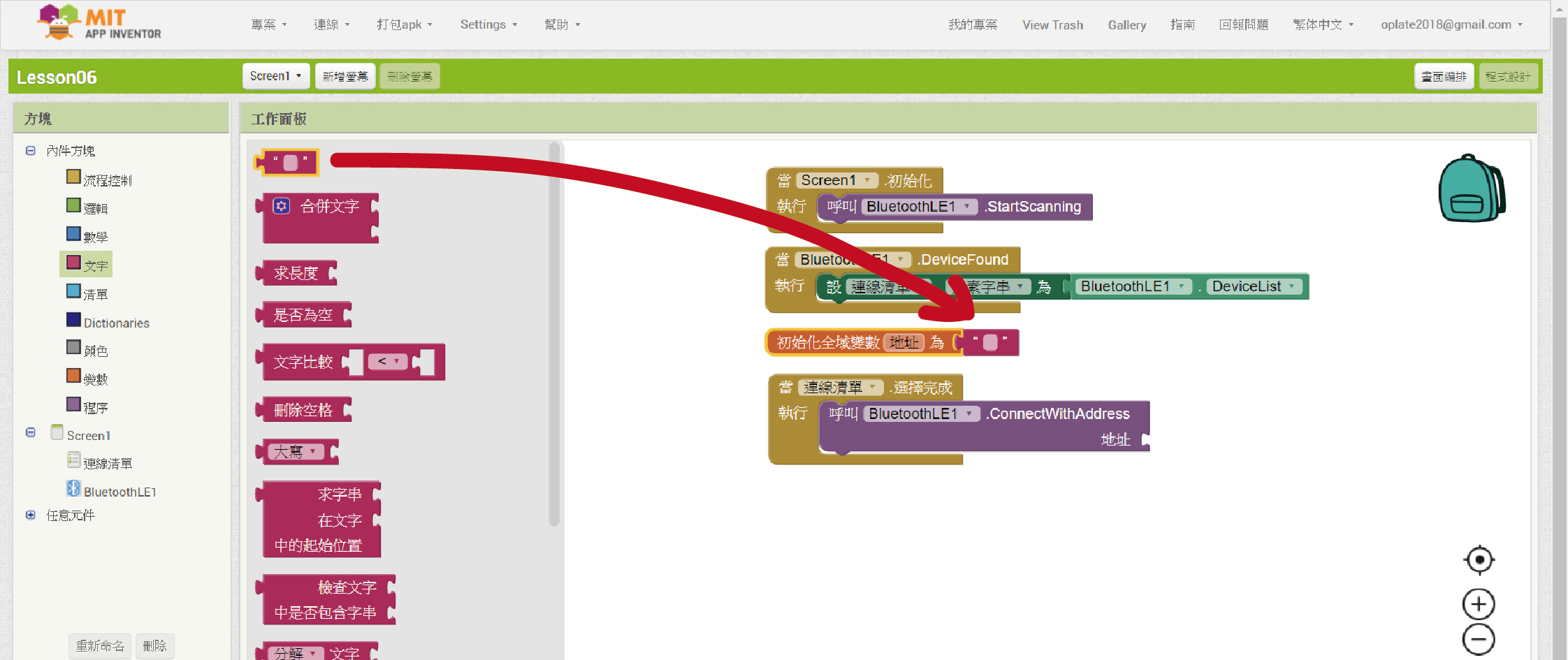The image size is (1568, 660).
Task: Open the 專案 menu
Action: 268,24
